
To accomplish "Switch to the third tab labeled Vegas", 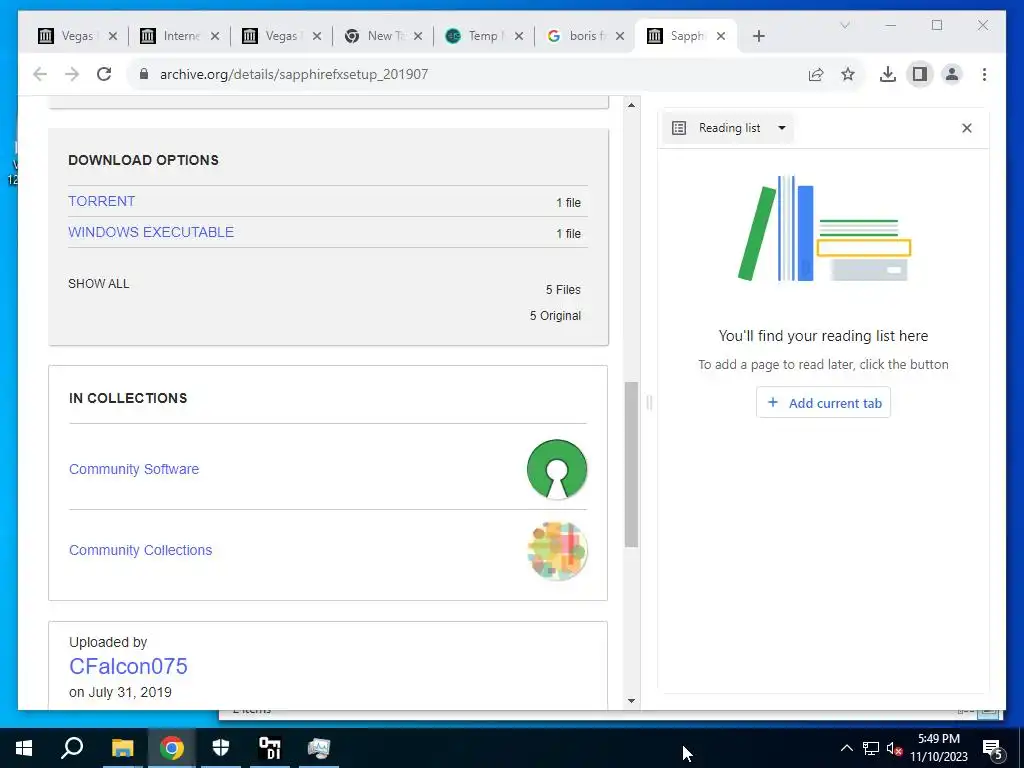I will [x=281, y=36].
